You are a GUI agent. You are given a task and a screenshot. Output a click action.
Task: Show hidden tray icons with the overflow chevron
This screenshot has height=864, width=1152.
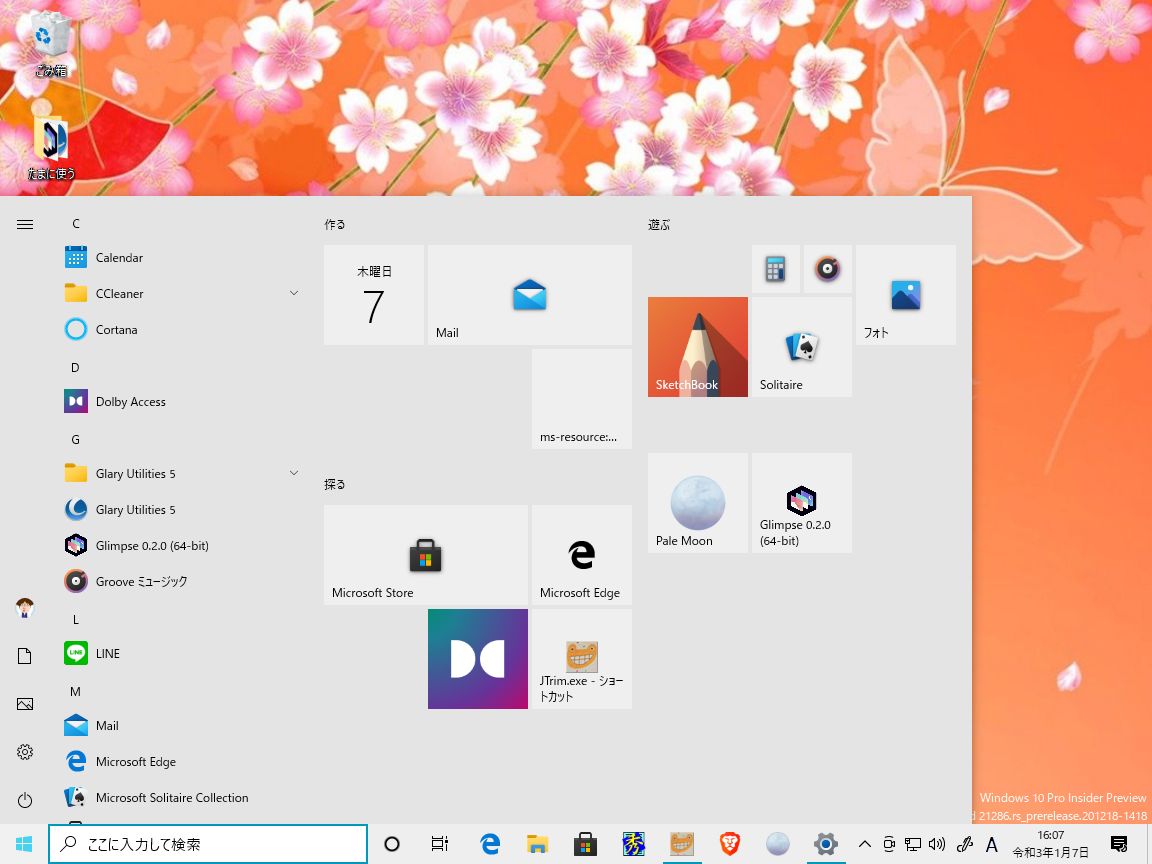point(864,843)
